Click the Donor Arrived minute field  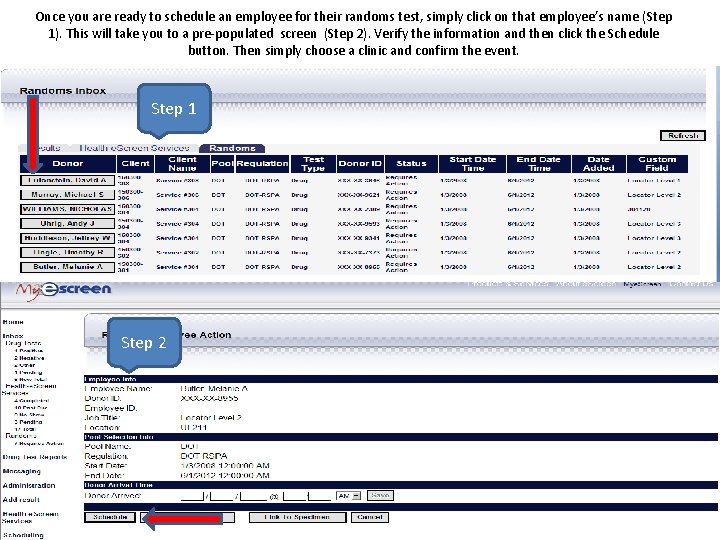click(x=320, y=496)
